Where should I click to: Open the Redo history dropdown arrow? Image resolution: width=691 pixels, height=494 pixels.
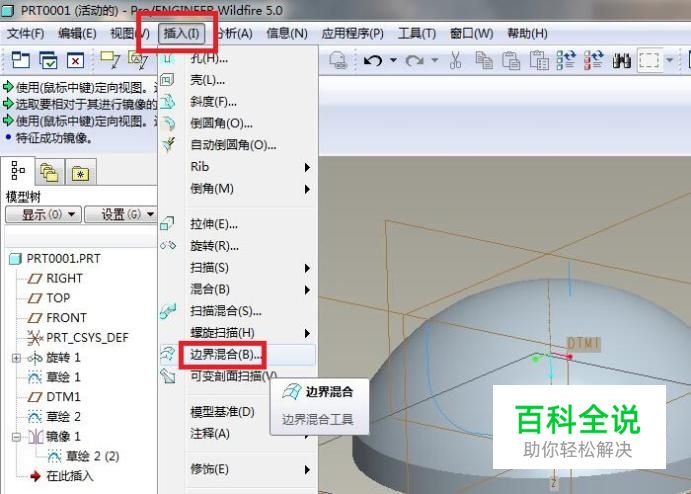tap(435, 60)
